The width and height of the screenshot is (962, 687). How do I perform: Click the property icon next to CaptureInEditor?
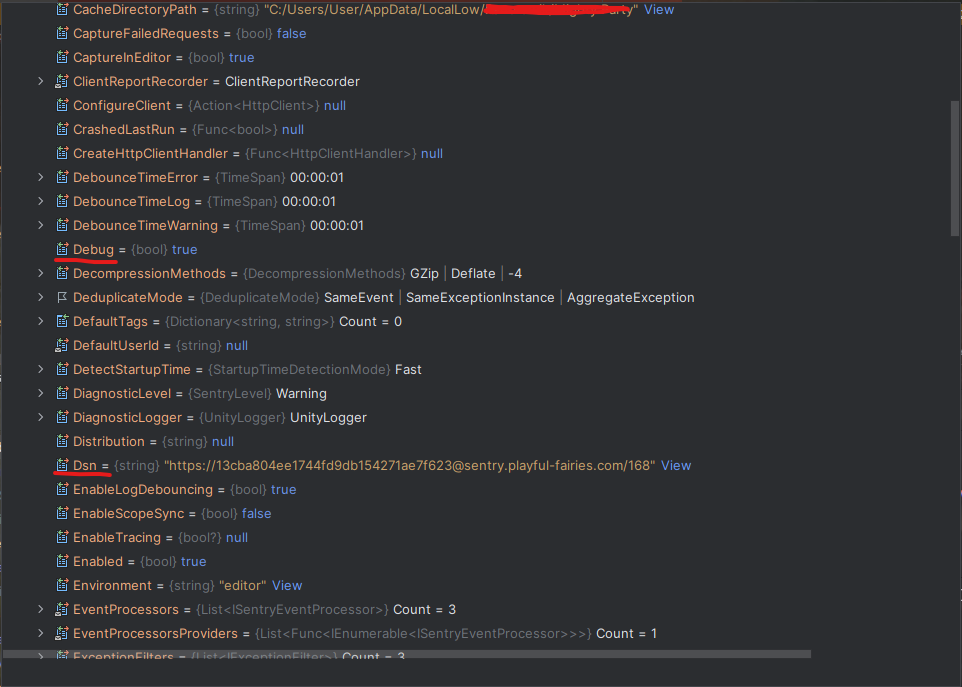click(x=62, y=57)
